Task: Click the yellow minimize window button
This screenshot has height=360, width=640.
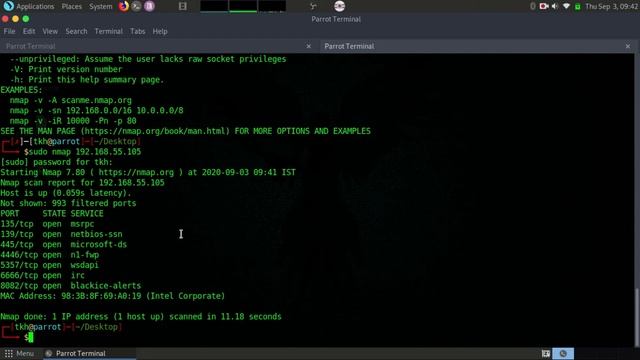Action: (16, 19)
